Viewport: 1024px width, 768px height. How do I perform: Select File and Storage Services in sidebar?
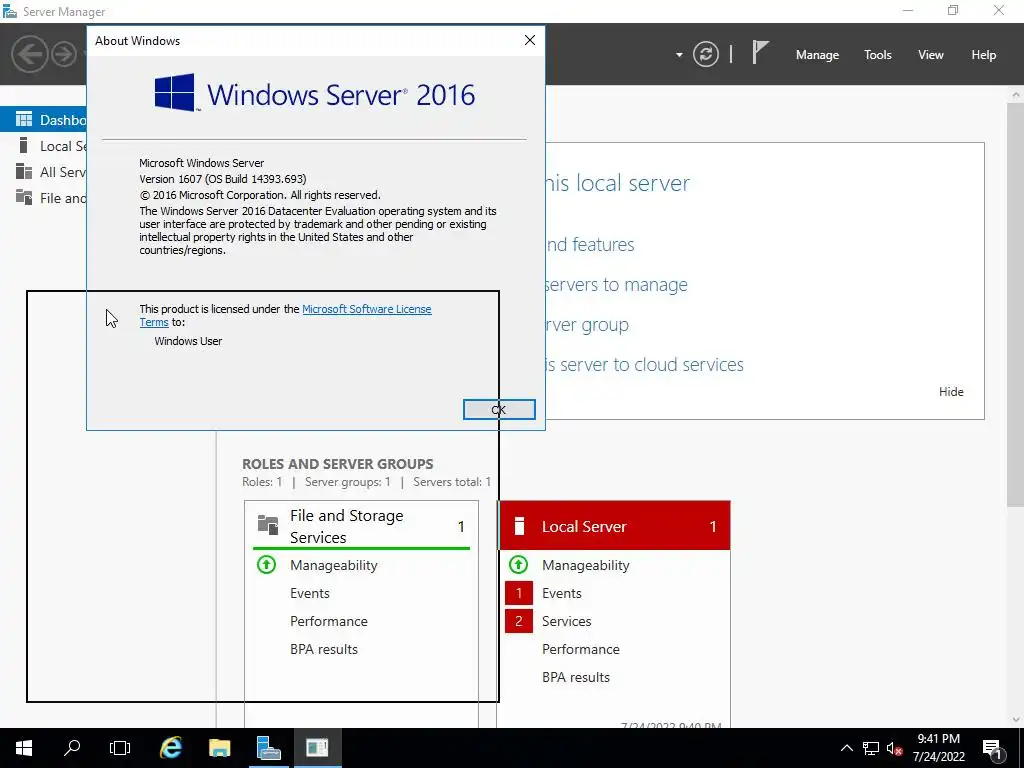click(x=43, y=198)
